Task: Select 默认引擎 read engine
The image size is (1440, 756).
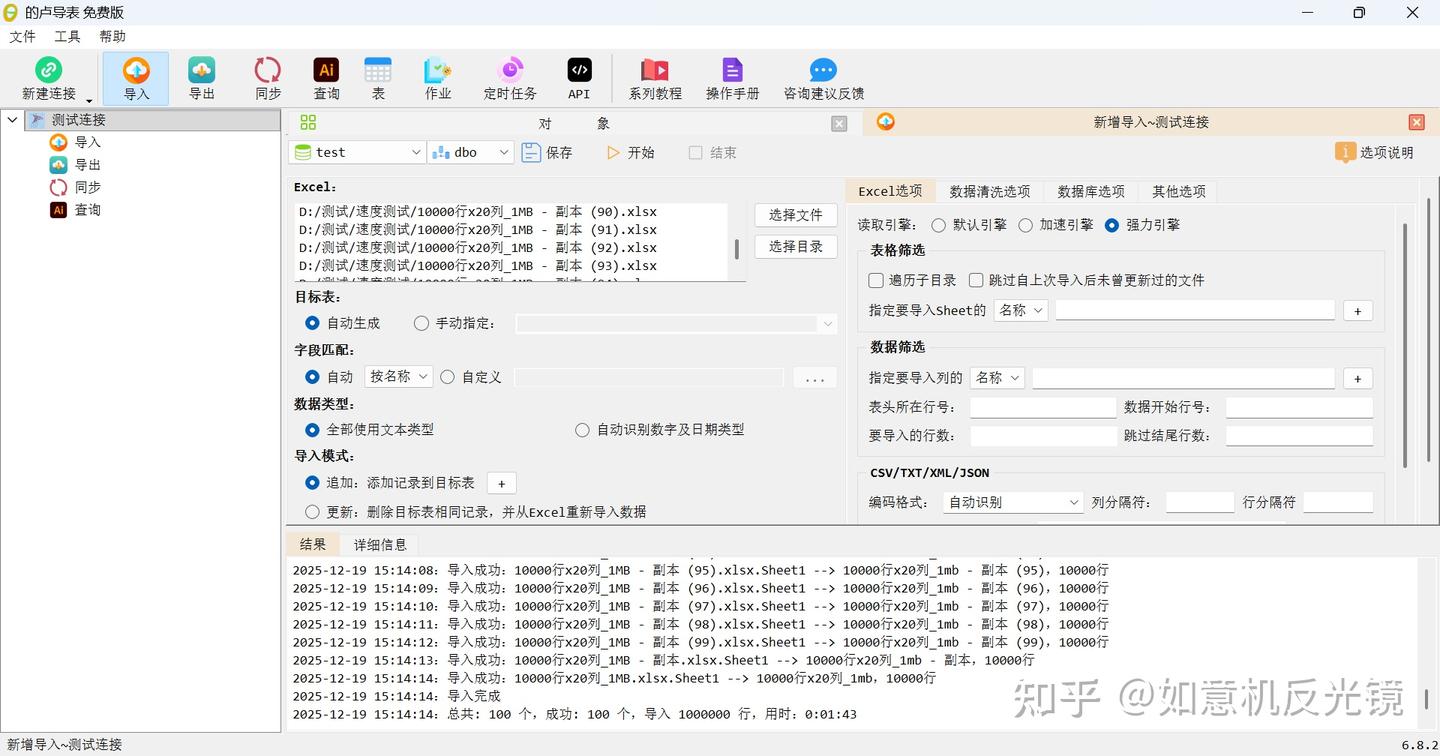Action: tap(938, 225)
